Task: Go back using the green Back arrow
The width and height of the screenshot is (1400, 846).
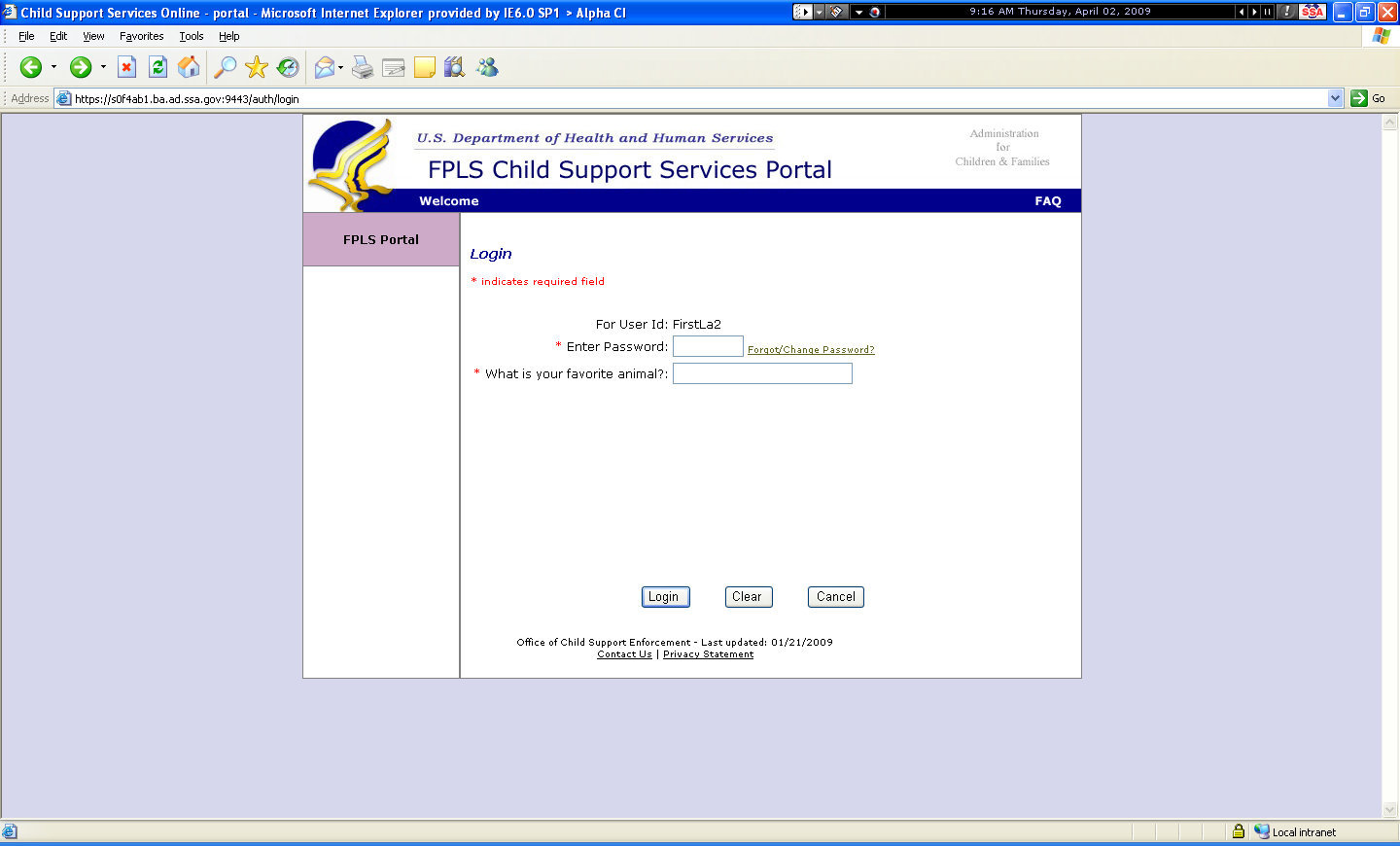Action: click(30, 67)
